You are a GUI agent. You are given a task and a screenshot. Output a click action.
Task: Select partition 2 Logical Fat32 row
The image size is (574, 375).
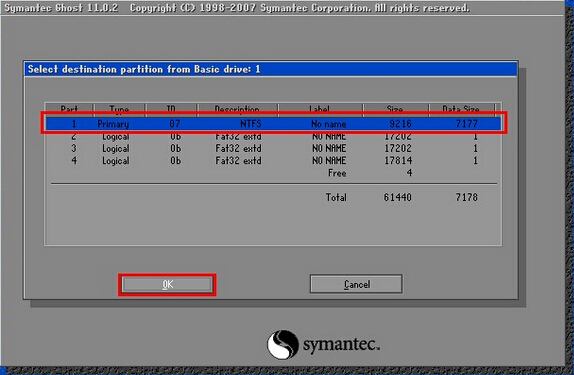[273, 136]
